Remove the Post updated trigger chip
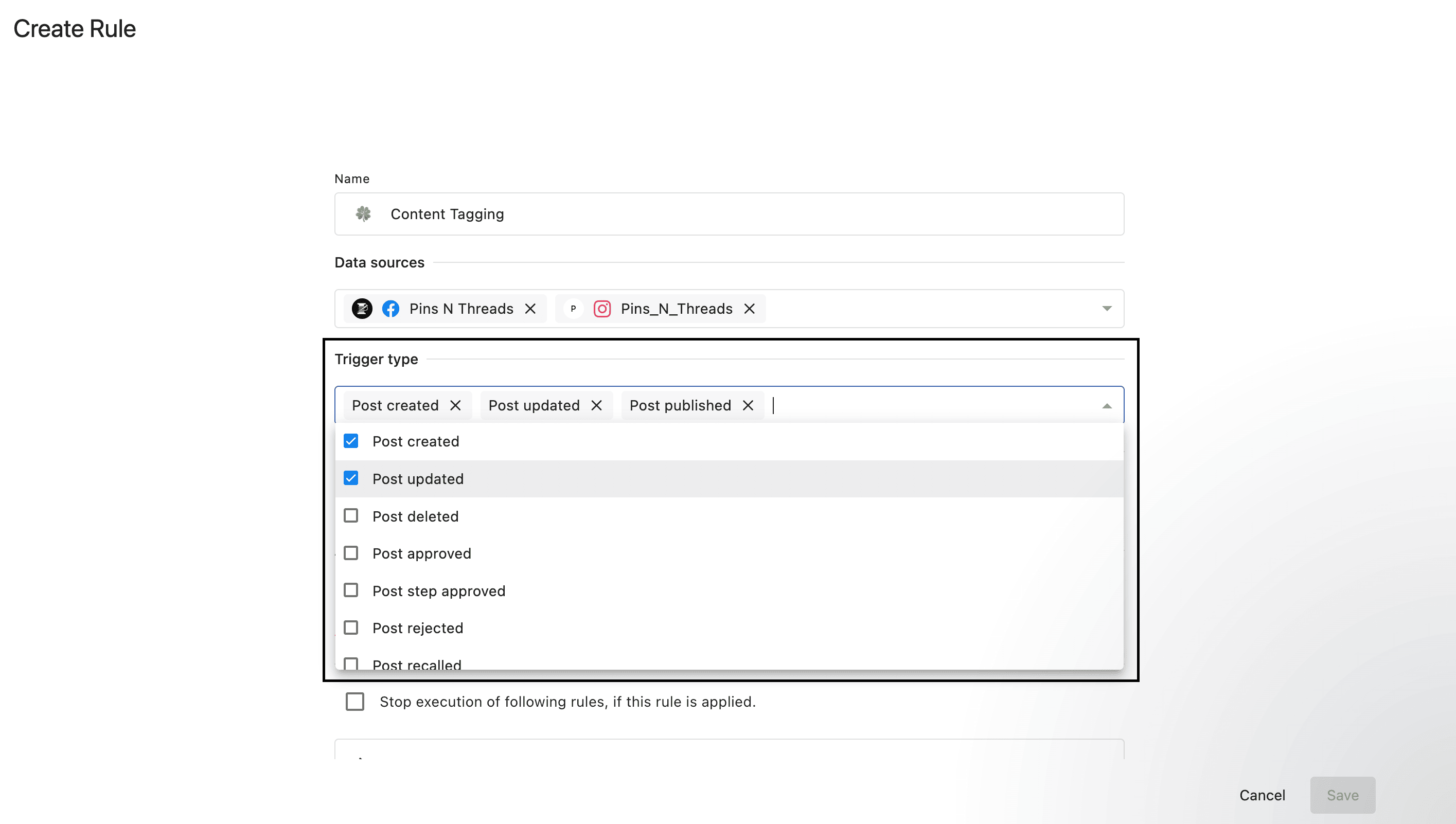The height and width of the screenshot is (824, 1456). (596, 405)
